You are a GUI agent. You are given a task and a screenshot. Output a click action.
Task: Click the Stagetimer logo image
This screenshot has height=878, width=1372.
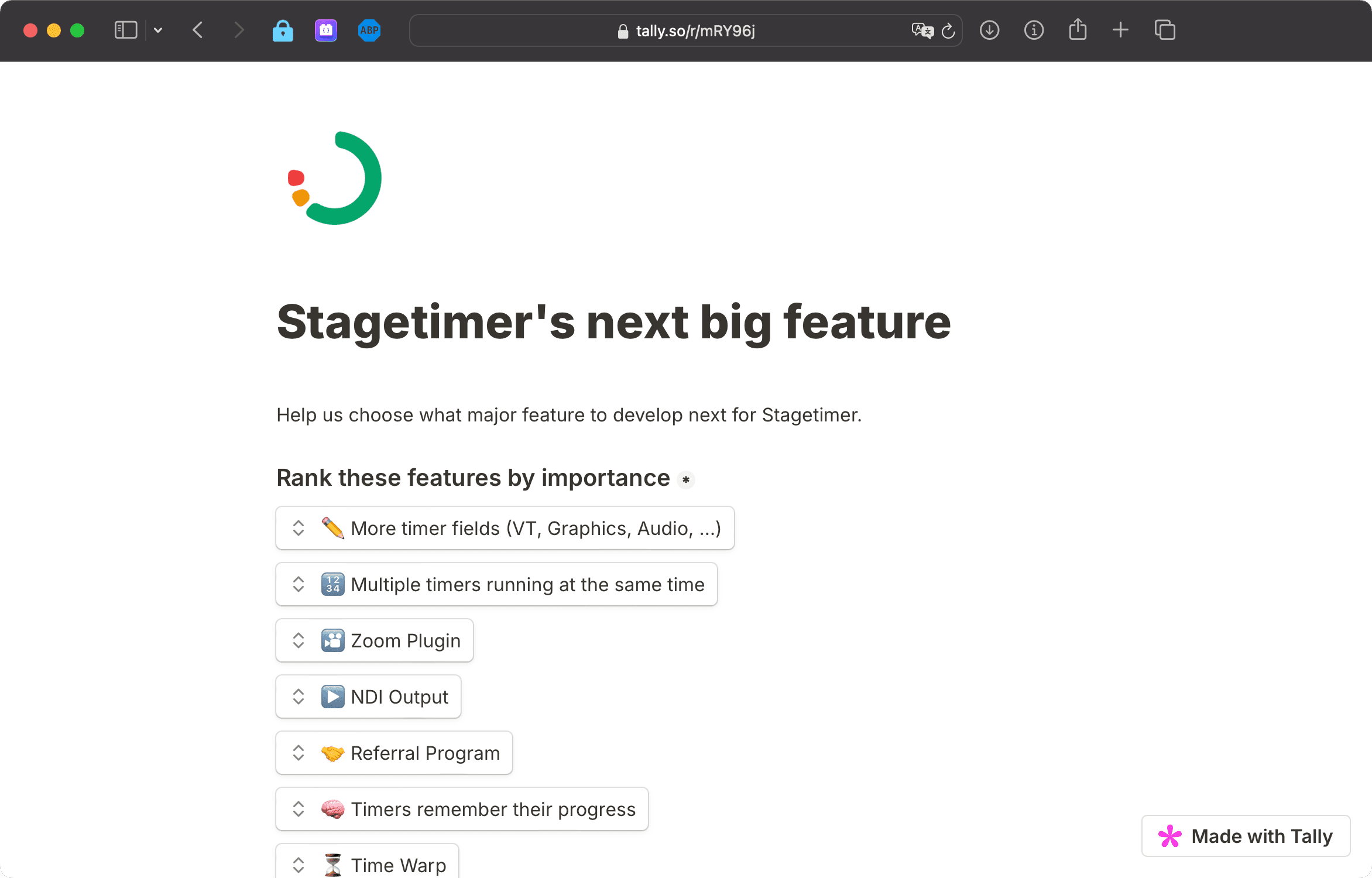pos(334,178)
